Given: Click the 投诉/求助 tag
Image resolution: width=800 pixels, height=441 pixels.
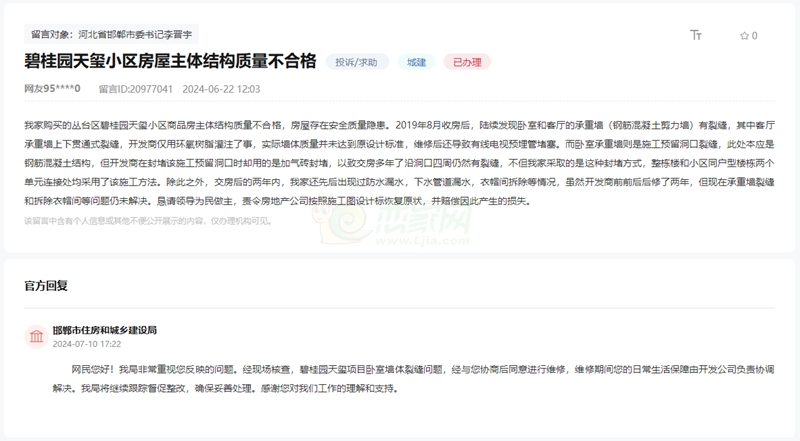Looking at the screenshot, I should [x=357, y=62].
